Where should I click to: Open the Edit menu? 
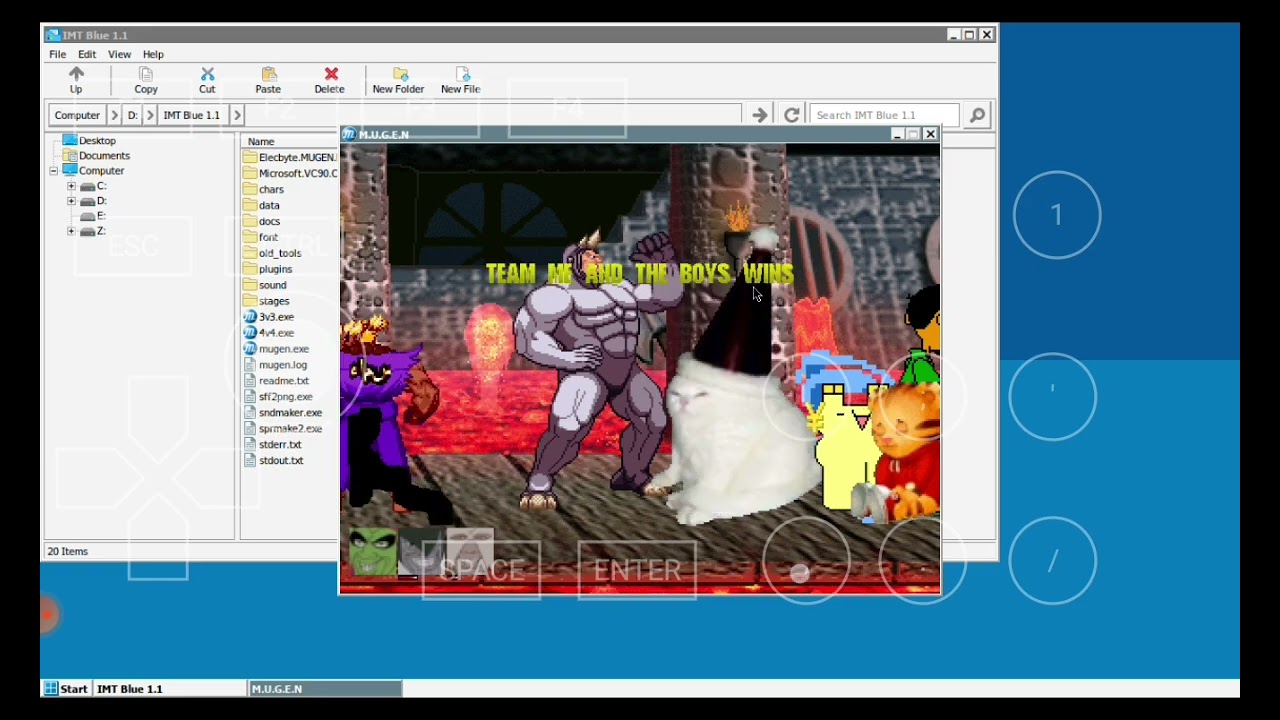point(87,54)
